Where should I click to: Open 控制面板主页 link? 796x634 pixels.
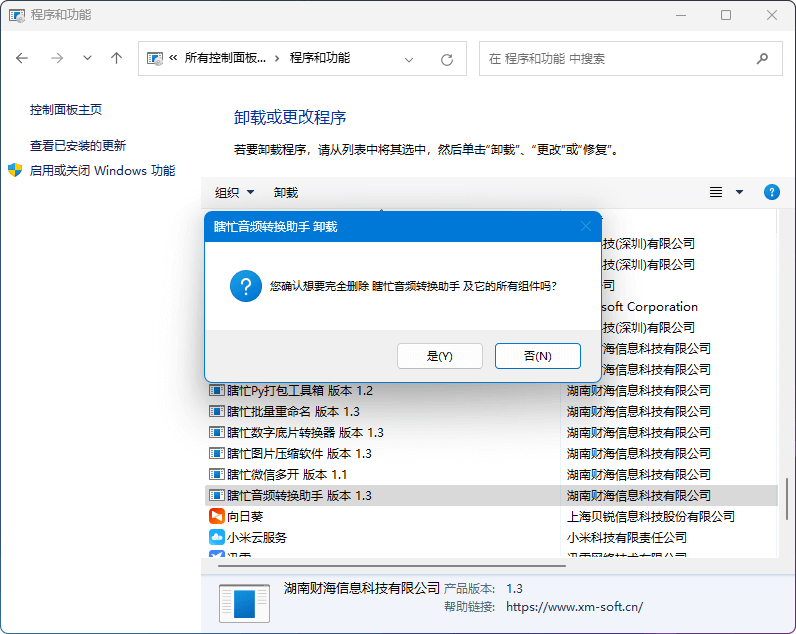[66, 110]
